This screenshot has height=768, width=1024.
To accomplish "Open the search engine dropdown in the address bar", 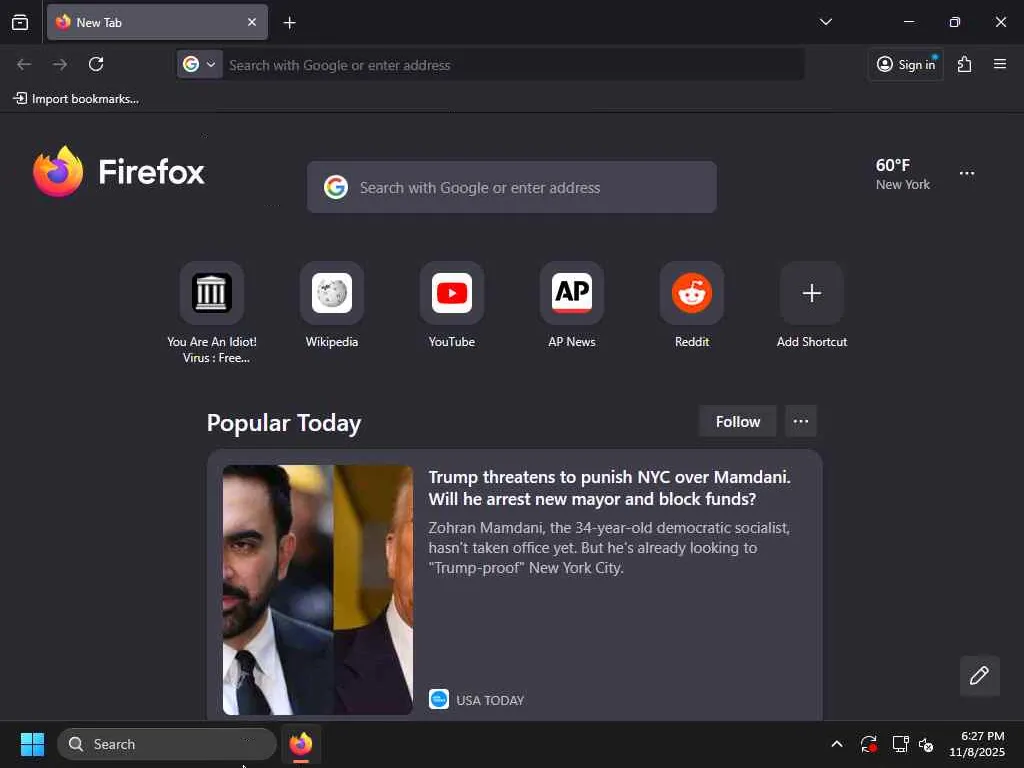I will click(200, 65).
